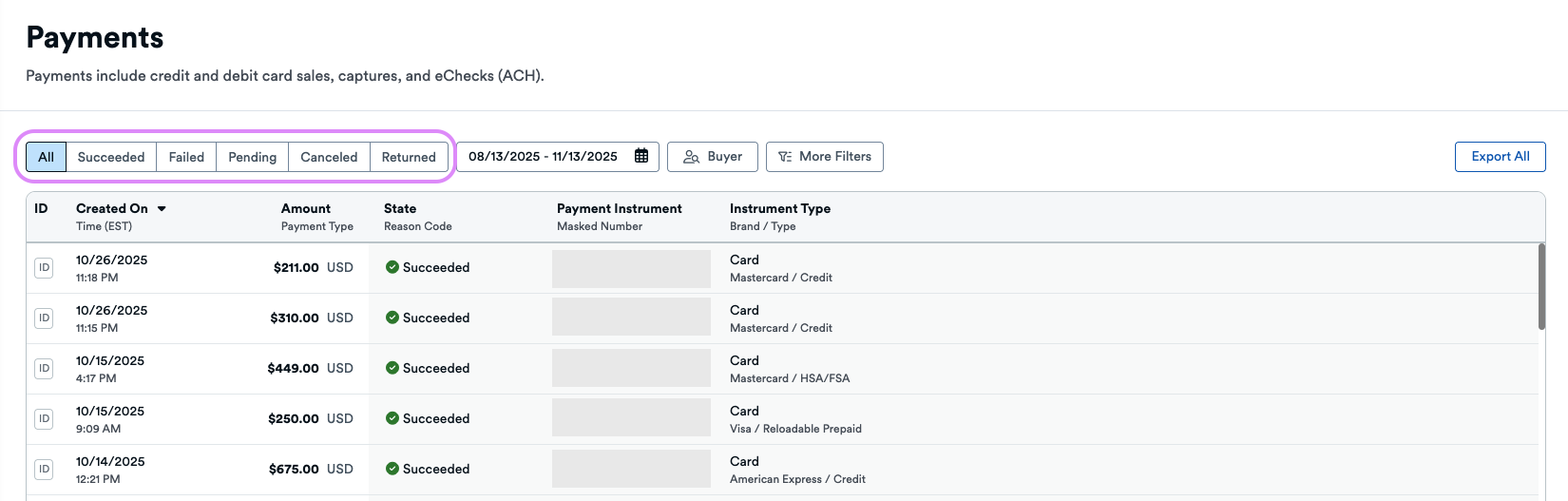Show Pending payments tab
Image resolution: width=1568 pixels, height=501 pixels.
pyautogui.click(x=252, y=157)
